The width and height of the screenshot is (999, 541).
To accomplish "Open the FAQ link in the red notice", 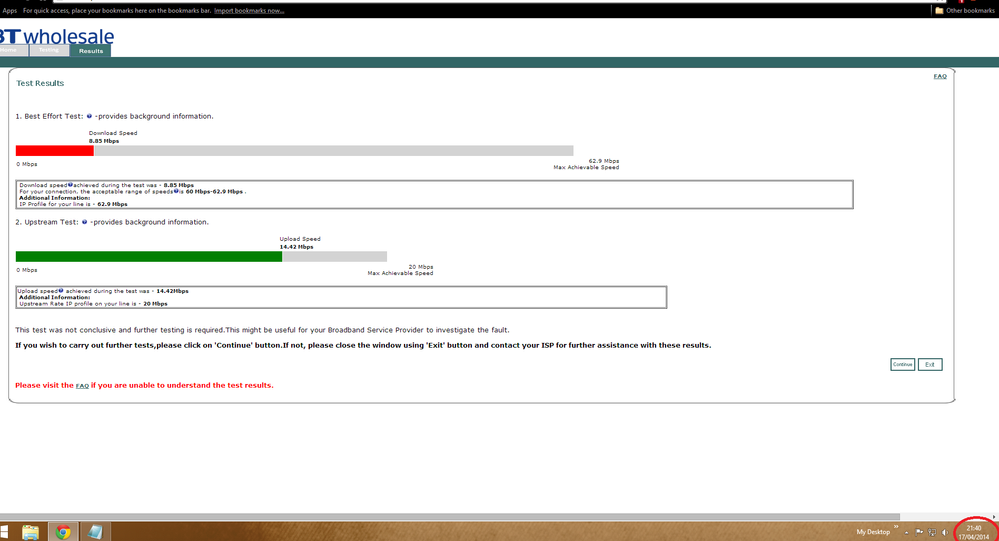I will tap(82, 386).
